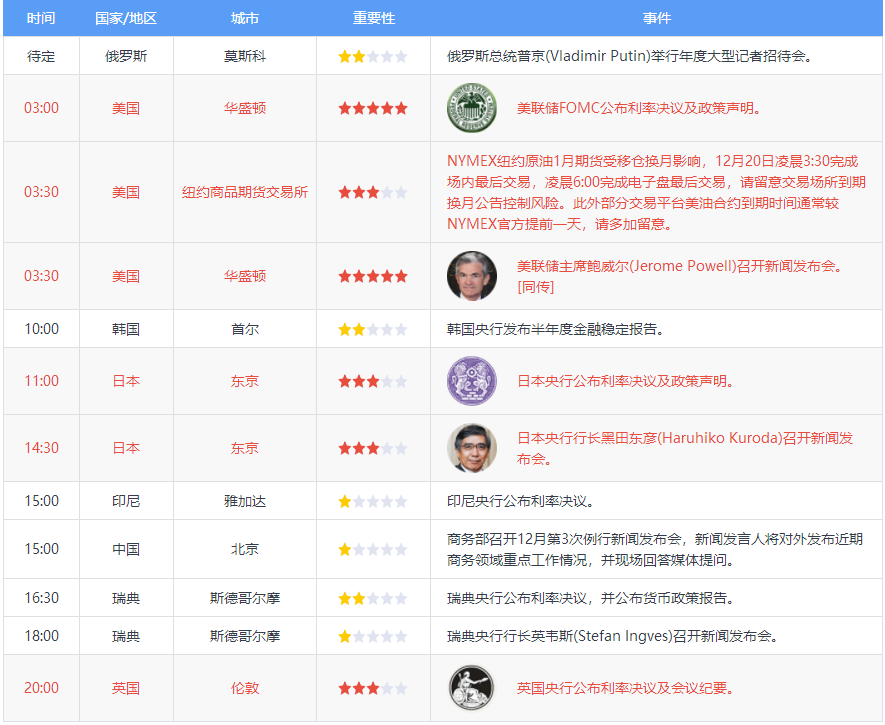Click the 英国 country cell
This screenshot has height=725, width=885.
coord(126,688)
